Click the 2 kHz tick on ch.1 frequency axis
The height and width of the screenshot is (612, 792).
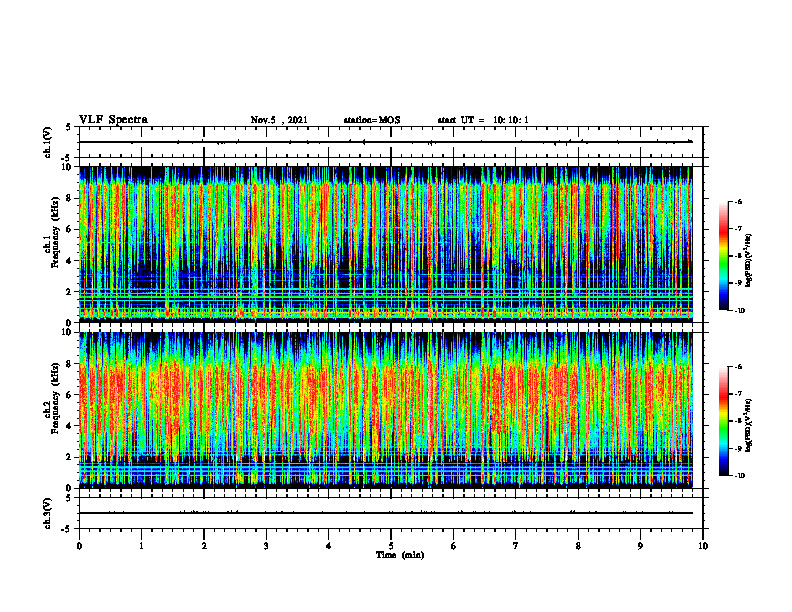[x=70, y=291]
